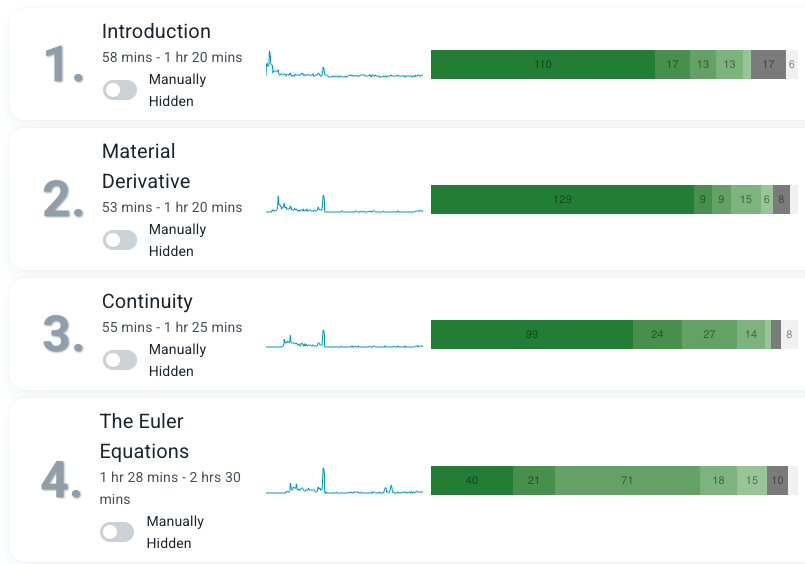This screenshot has height=564, width=805.
Task: Open The Euler Equations activity sparkline
Action: (x=344, y=481)
